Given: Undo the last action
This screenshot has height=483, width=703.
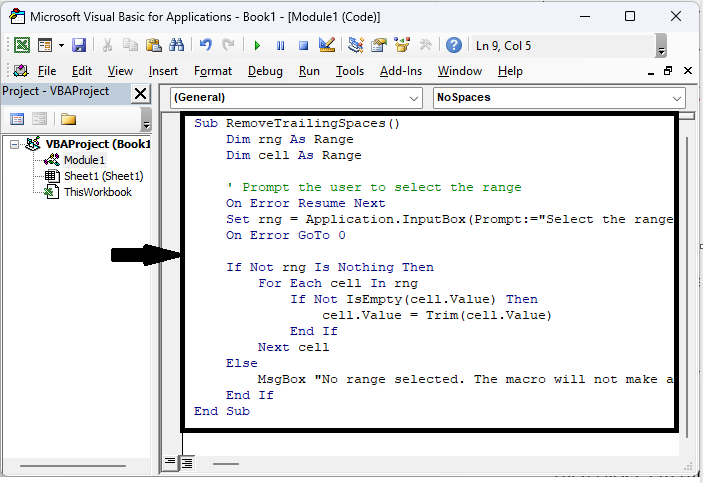Looking at the screenshot, I should click(x=205, y=45).
